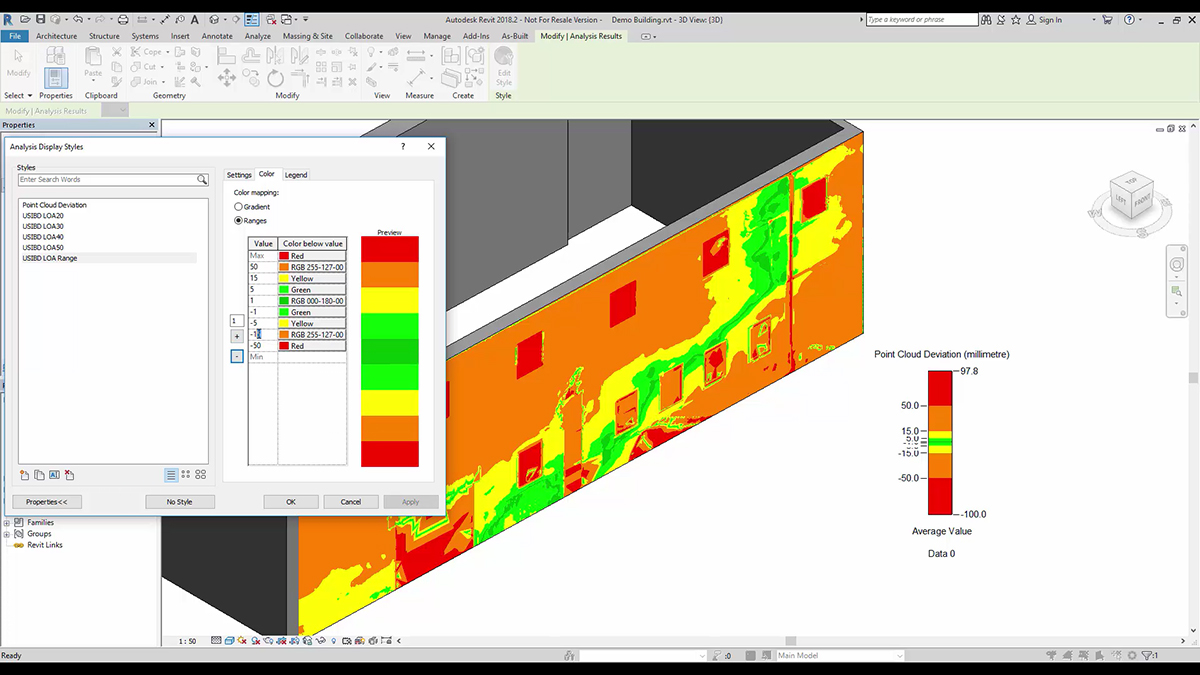1200x675 pixels.
Task: Switch to the Legend tab
Action: click(x=296, y=175)
